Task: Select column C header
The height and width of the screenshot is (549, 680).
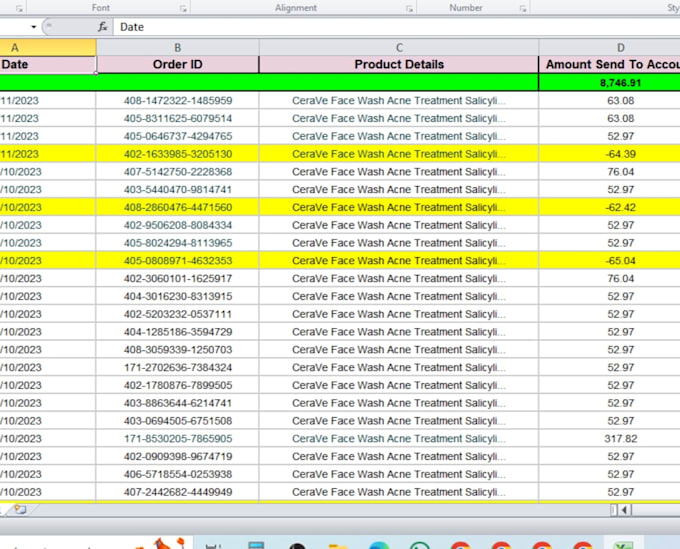Action: click(399, 47)
